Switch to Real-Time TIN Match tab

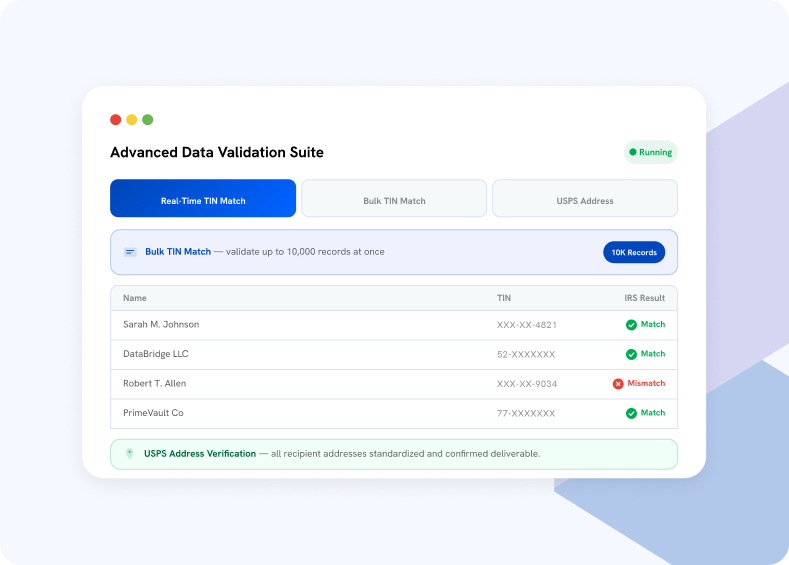coord(203,198)
